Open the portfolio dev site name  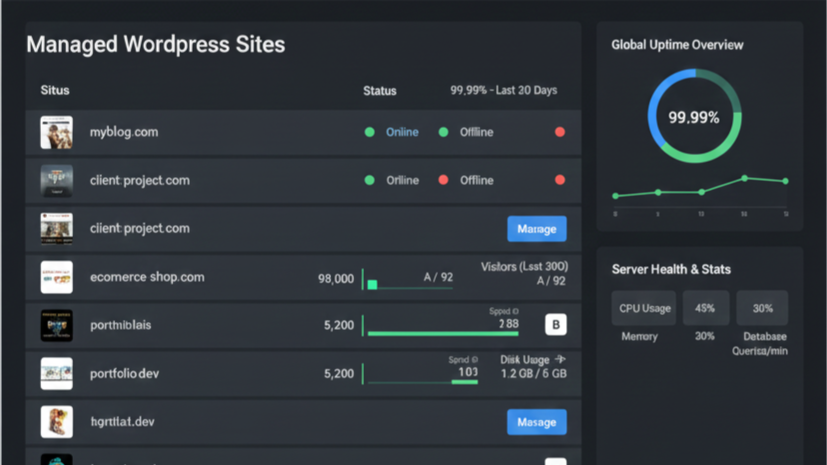click(x=124, y=373)
